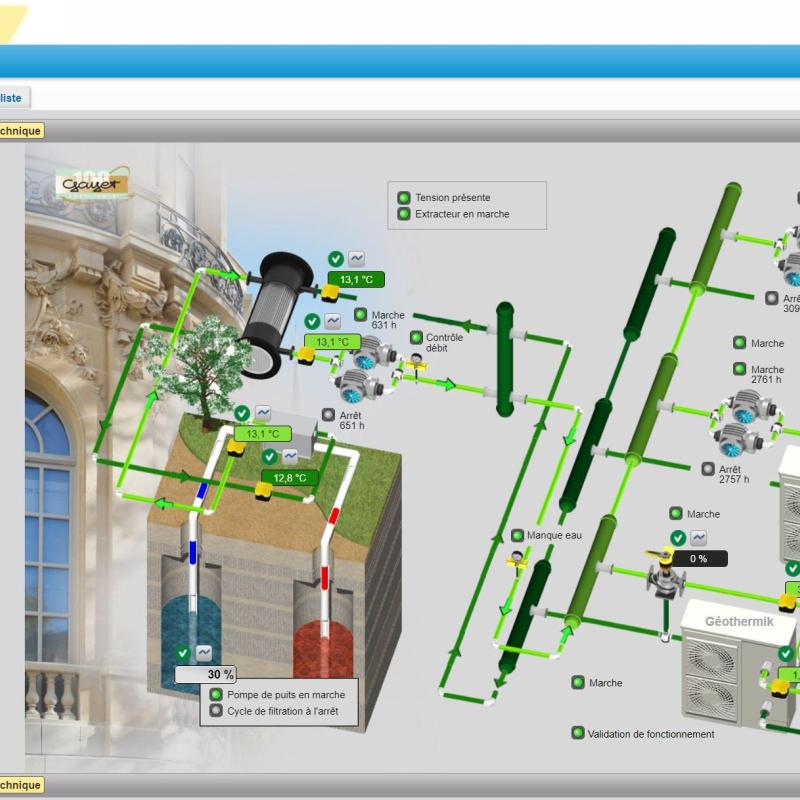Click the Gayet logo on the building
Image resolution: width=800 pixels, height=800 pixels.
click(x=93, y=185)
